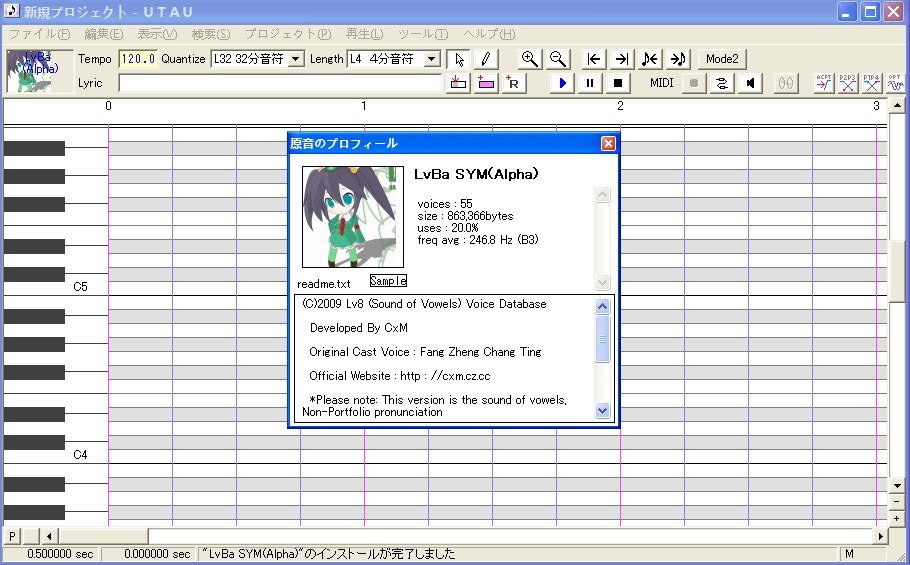Open the 表示(V) menu

157,34
